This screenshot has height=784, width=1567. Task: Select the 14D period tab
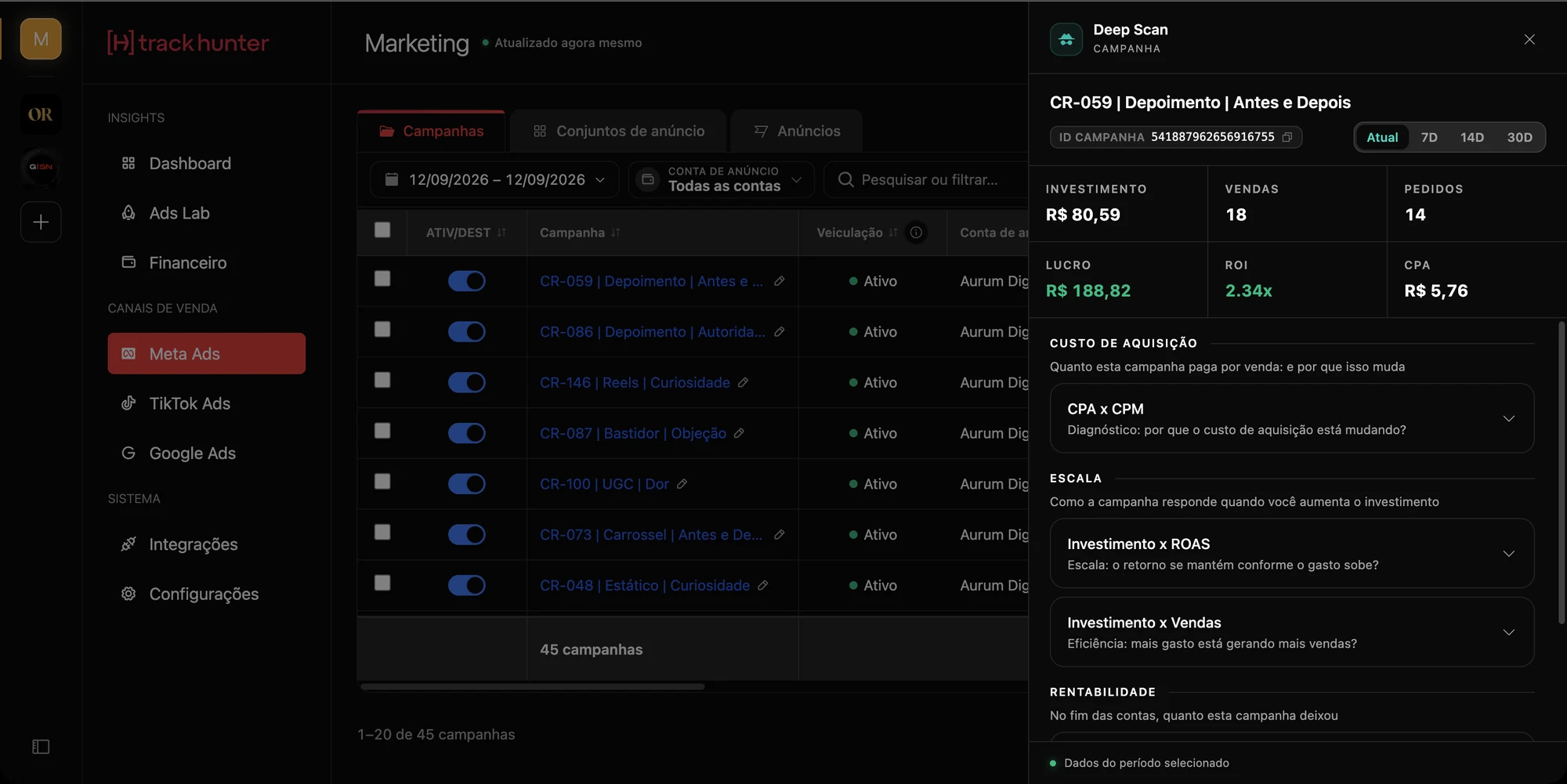click(x=1472, y=137)
